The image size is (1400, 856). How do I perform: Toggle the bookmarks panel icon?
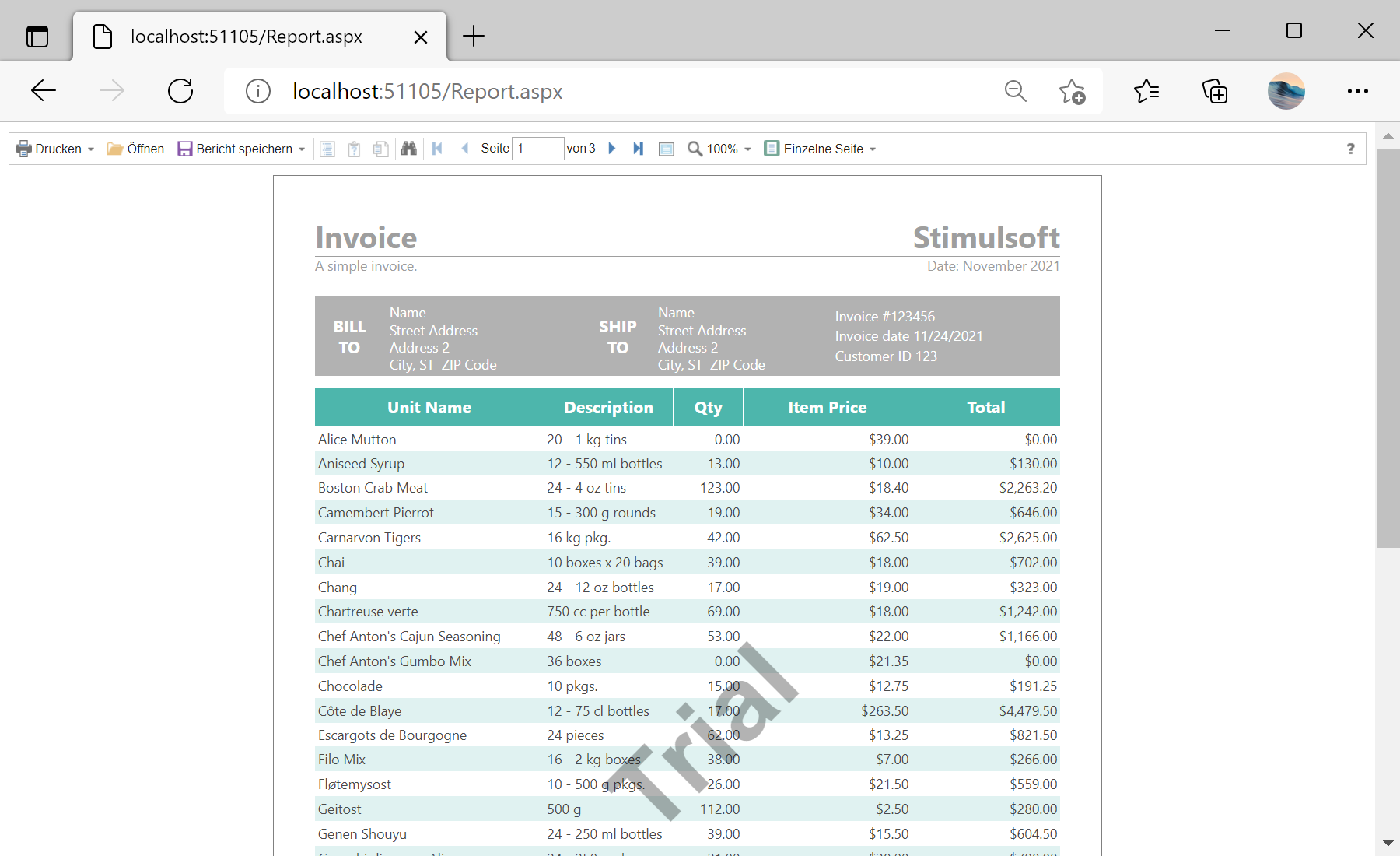pyautogui.click(x=327, y=149)
